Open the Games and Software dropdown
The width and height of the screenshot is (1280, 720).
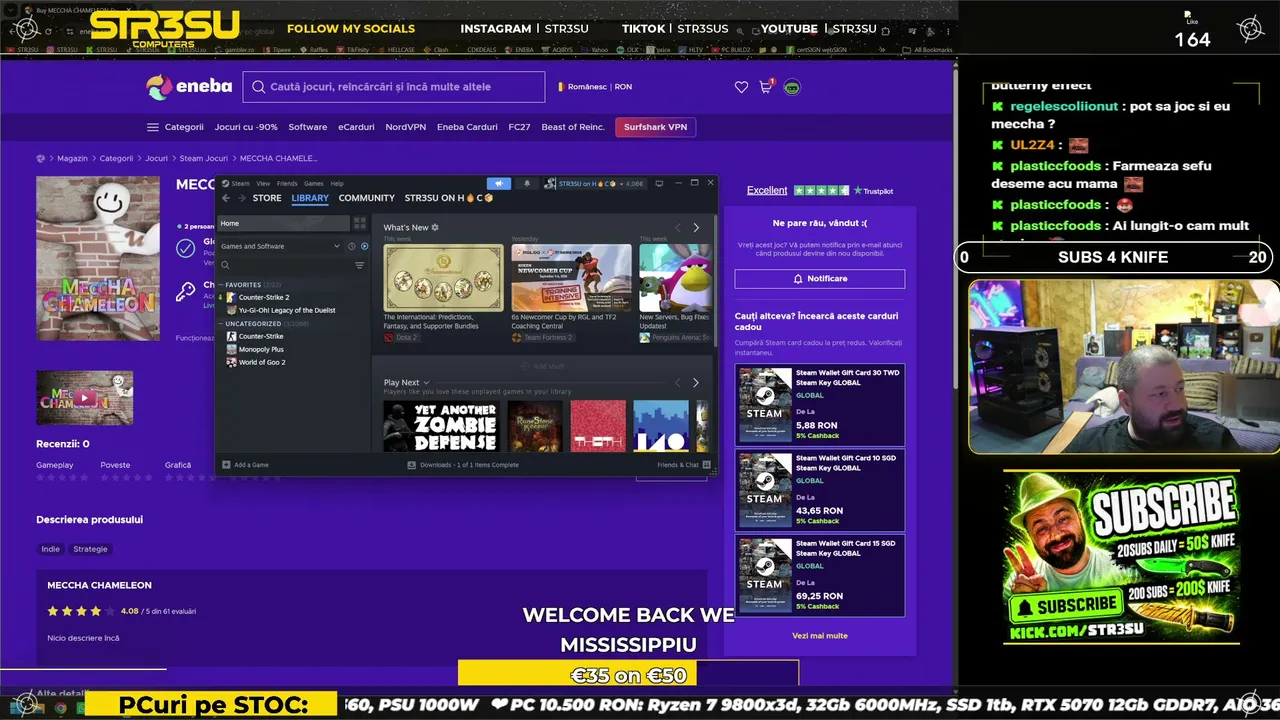281,246
